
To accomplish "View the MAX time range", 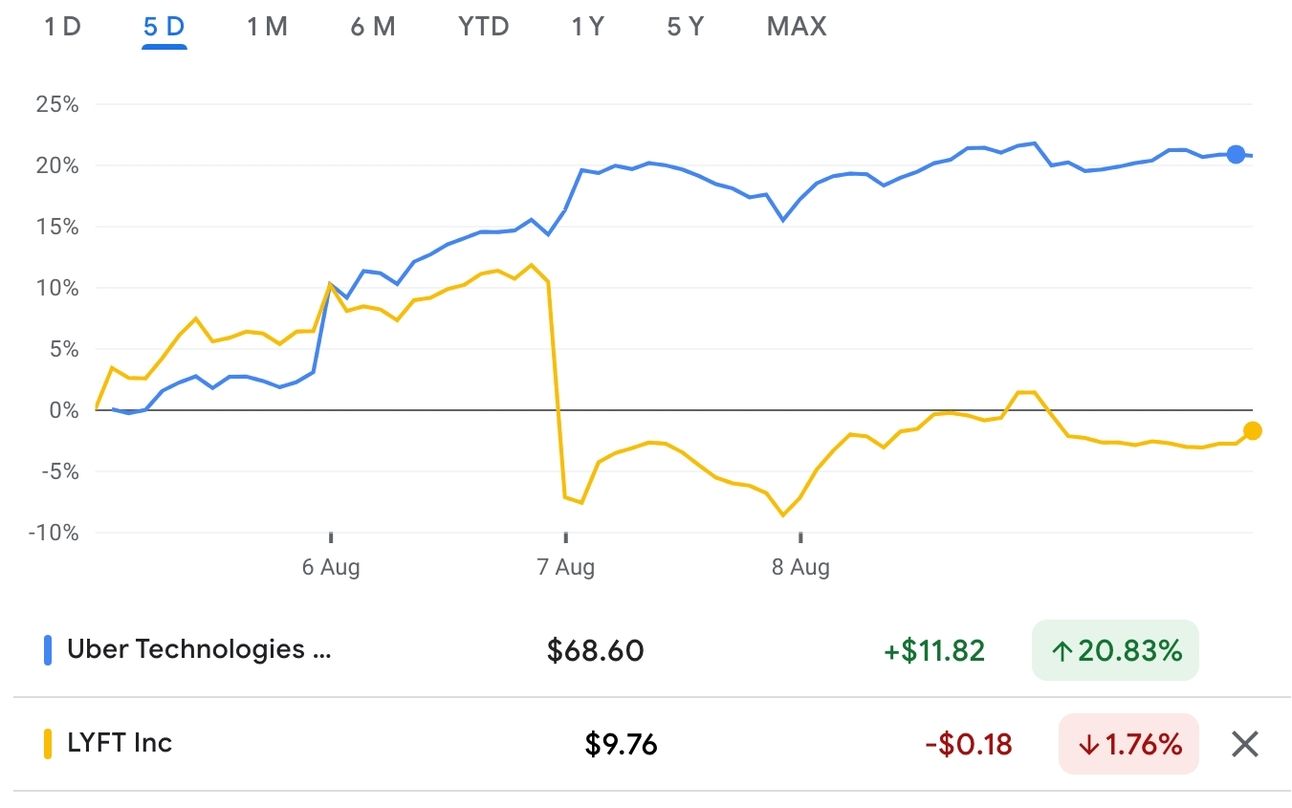I will pyautogui.click(x=796, y=27).
